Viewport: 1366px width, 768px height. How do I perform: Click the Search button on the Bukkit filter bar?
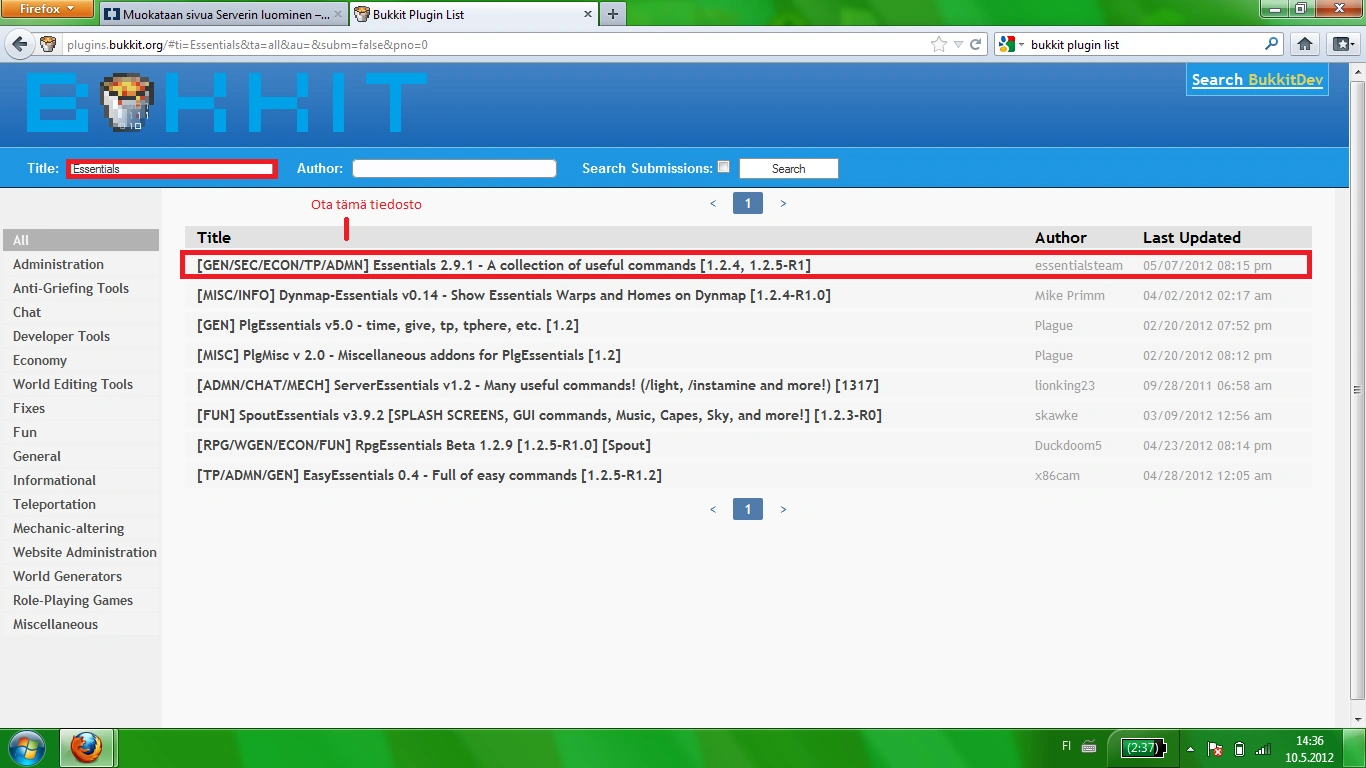click(x=788, y=169)
